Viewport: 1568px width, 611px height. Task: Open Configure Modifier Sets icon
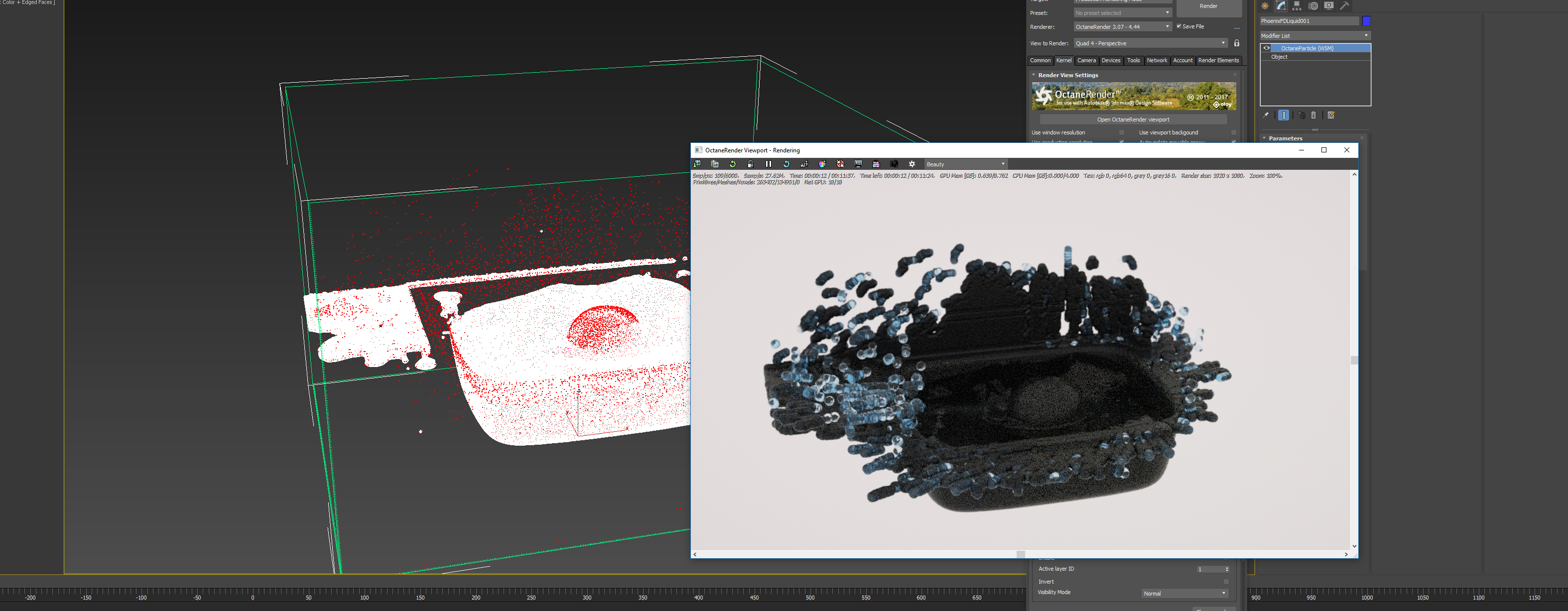pyautogui.click(x=1331, y=115)
